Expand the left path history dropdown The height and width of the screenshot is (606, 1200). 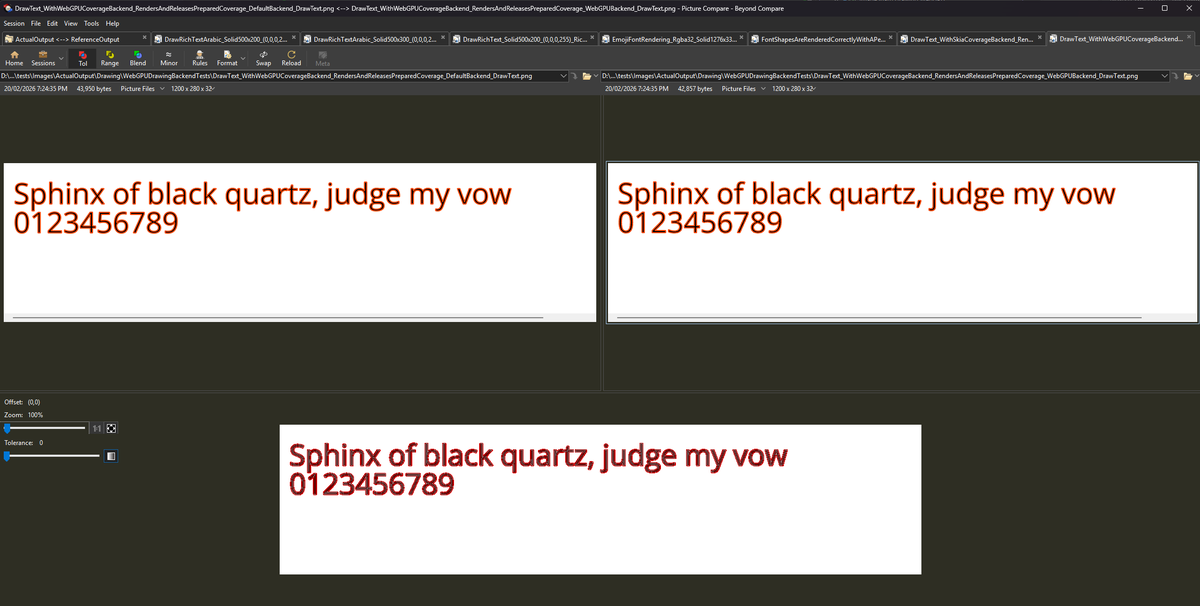point(564,76)
